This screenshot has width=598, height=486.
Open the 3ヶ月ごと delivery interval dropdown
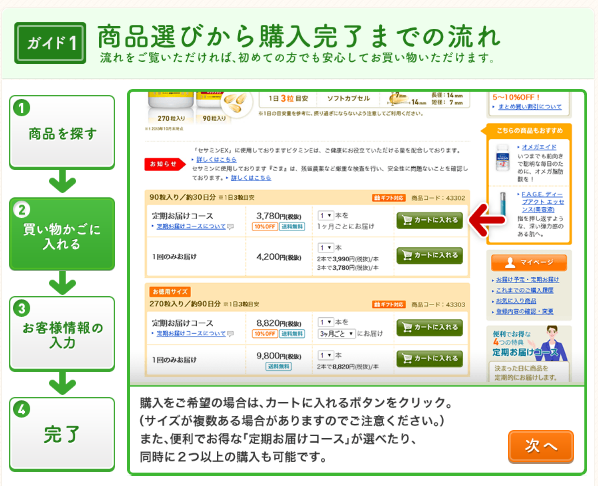click(337, 334)
